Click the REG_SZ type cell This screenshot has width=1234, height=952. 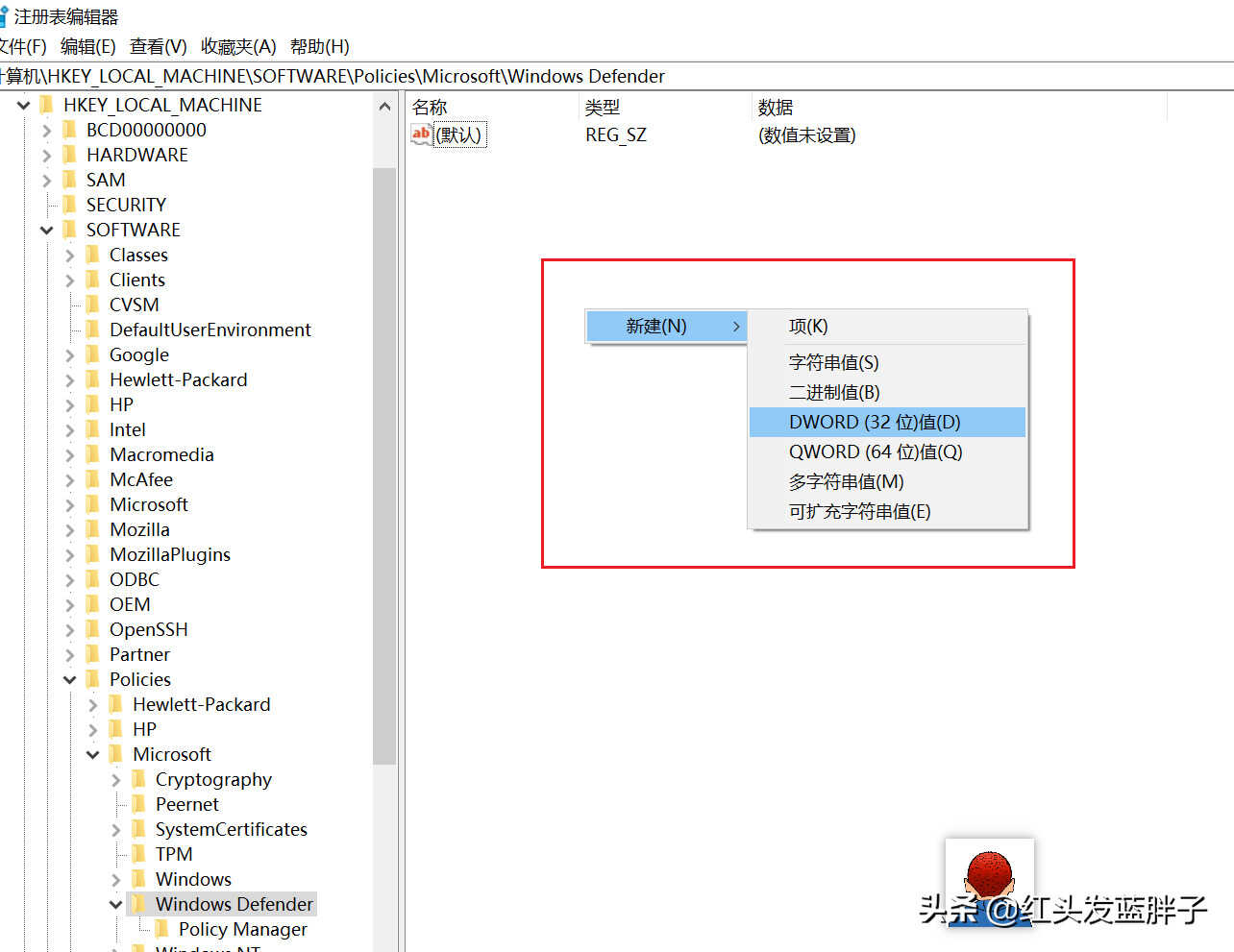coord(616,134)
